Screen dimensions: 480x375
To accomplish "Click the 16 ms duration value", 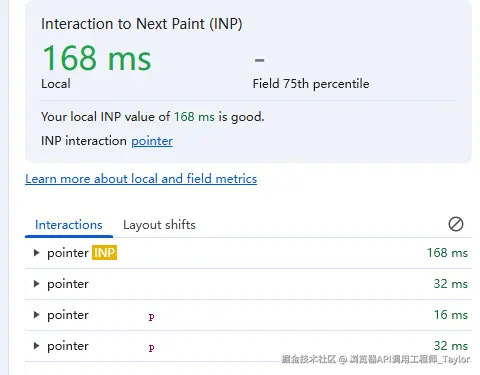I will pos(451,315).
